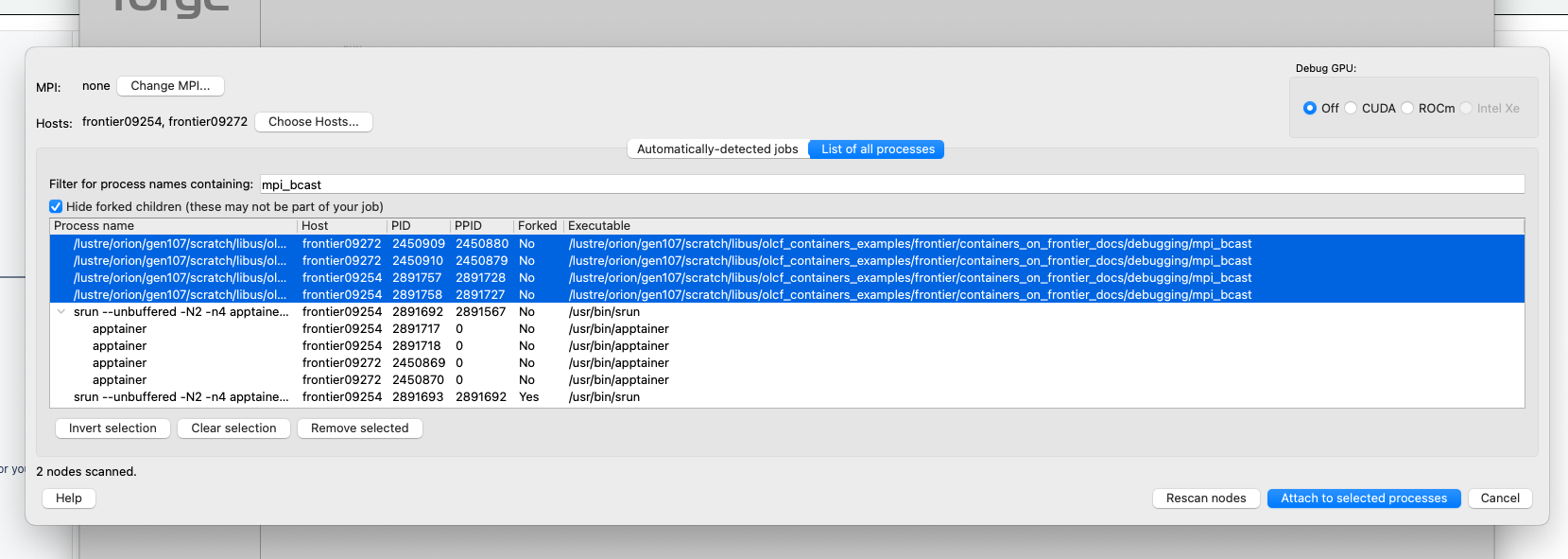Collapse the srun process tree row

61,312
